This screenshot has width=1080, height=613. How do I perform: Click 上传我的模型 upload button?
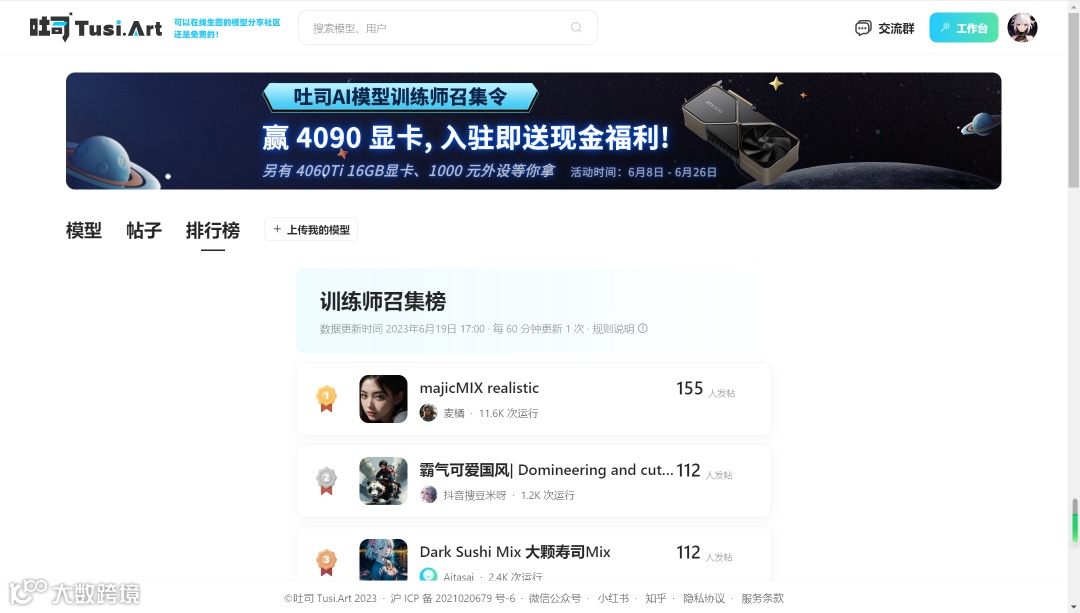click(x=311, y=229)
